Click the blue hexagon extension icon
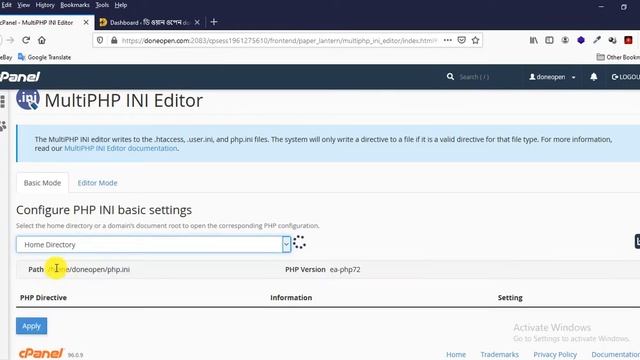Viewport: 640px width, 360px height. tap(581, 40)
